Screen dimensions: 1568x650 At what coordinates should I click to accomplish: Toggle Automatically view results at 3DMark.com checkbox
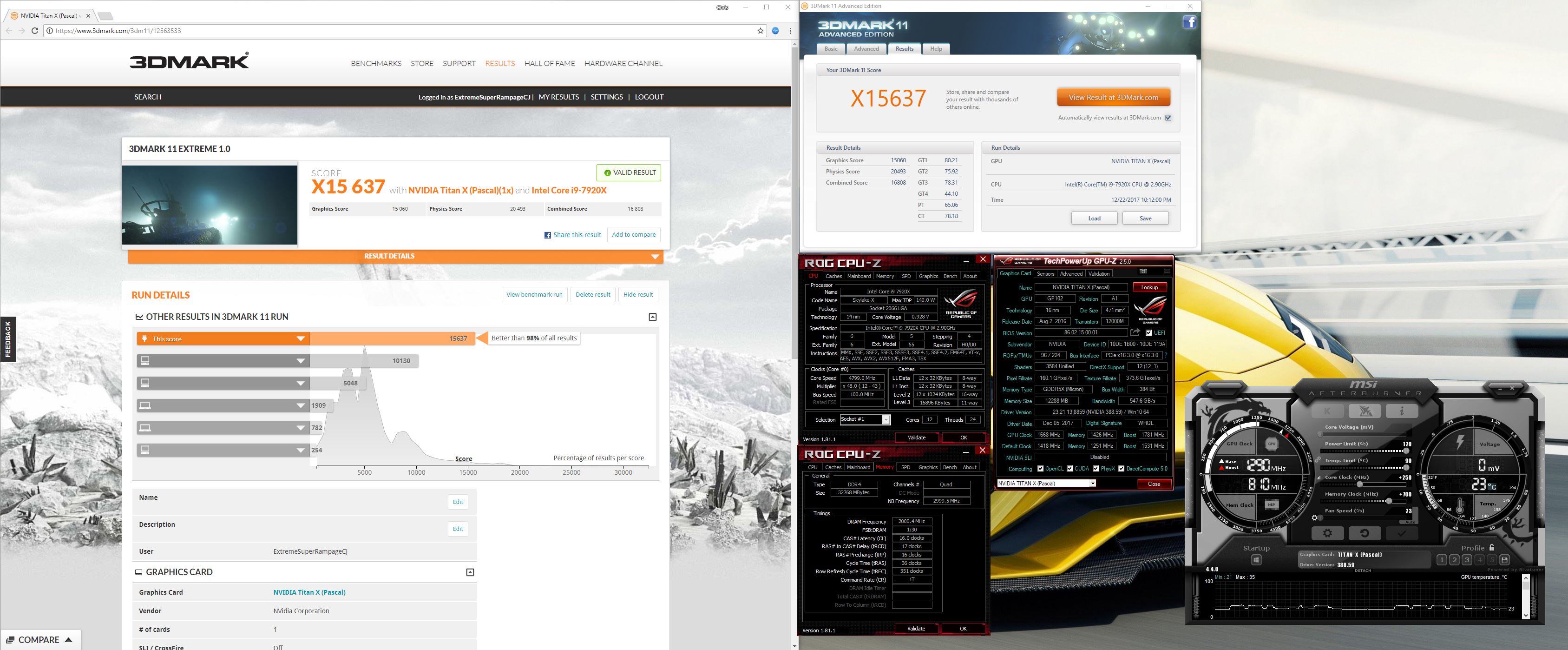coord(1168,118)
